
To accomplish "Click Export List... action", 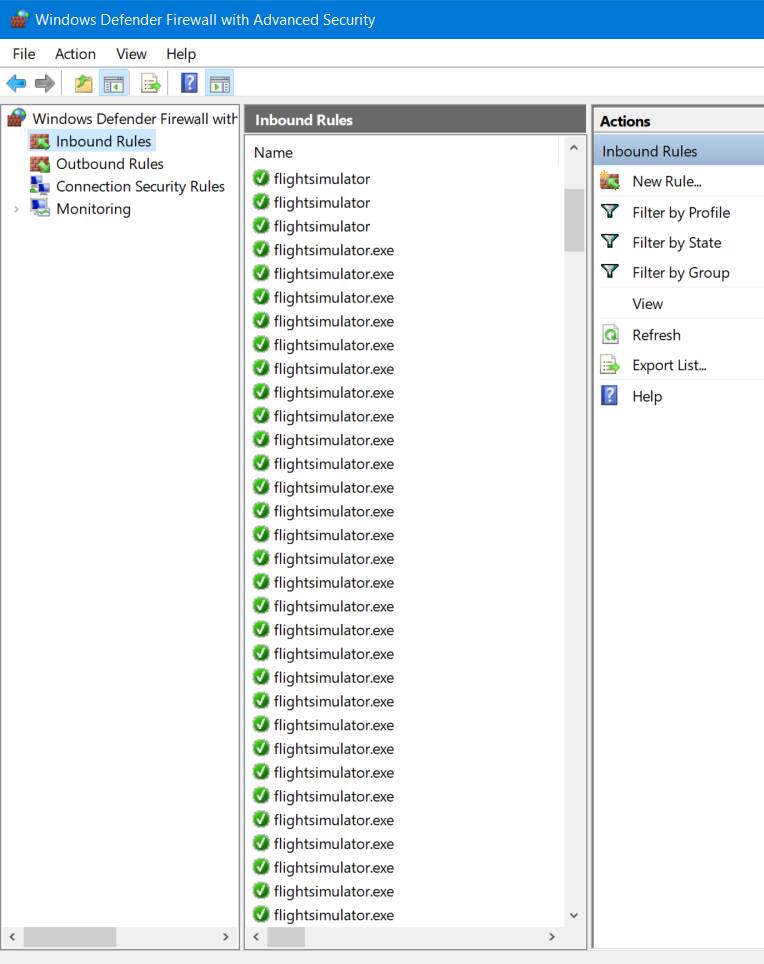I will 669,365.
